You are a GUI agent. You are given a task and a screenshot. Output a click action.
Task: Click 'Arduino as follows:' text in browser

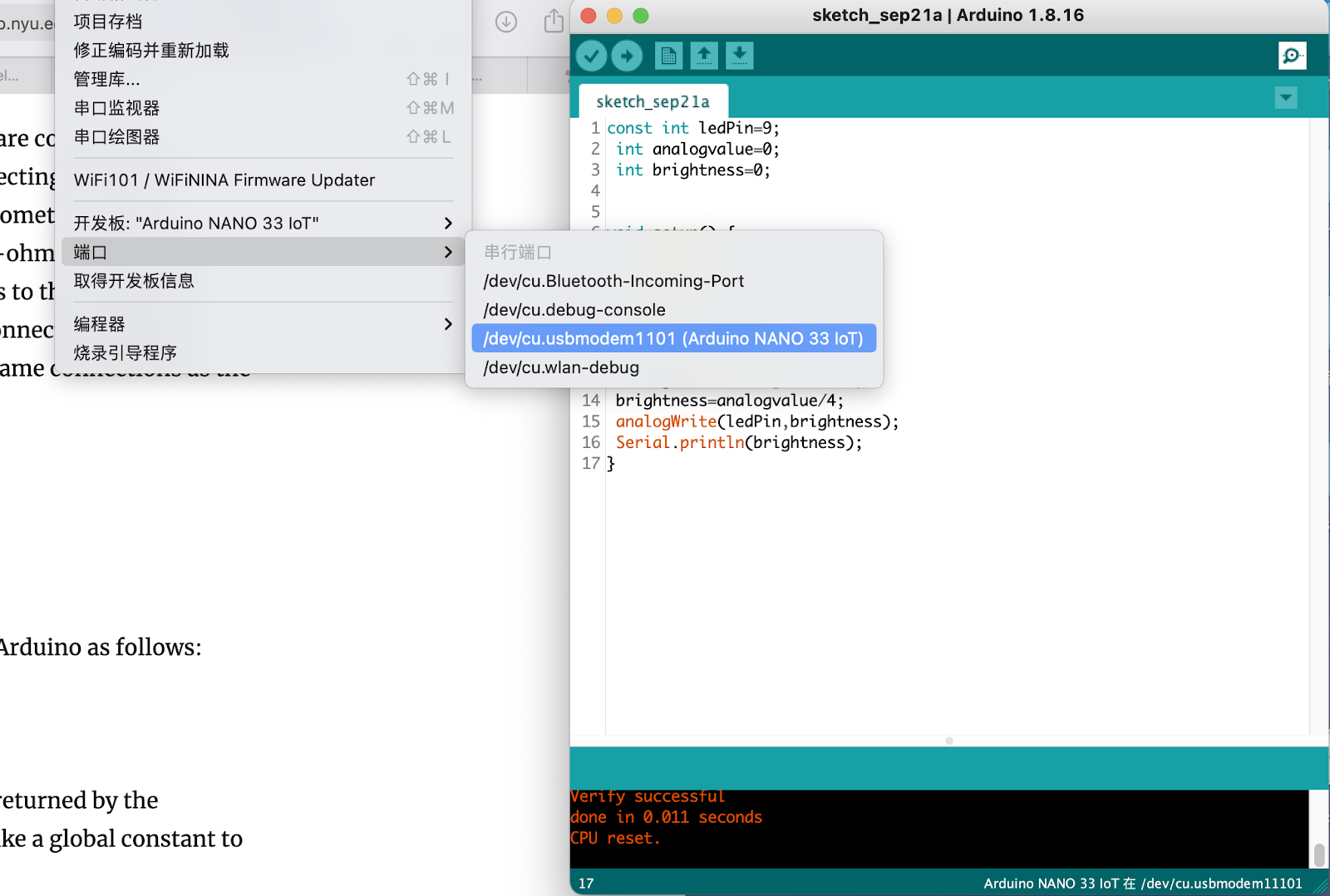[100, 647]
